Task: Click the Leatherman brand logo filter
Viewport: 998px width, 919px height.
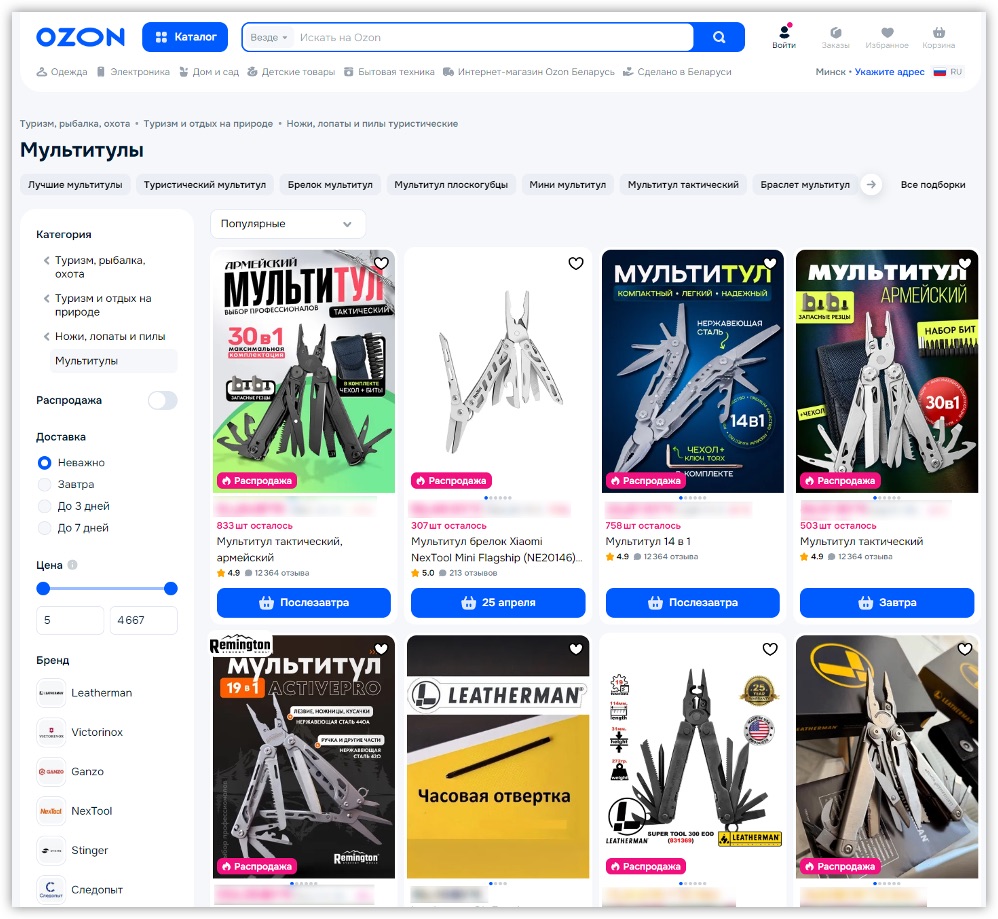Action: 51,693
